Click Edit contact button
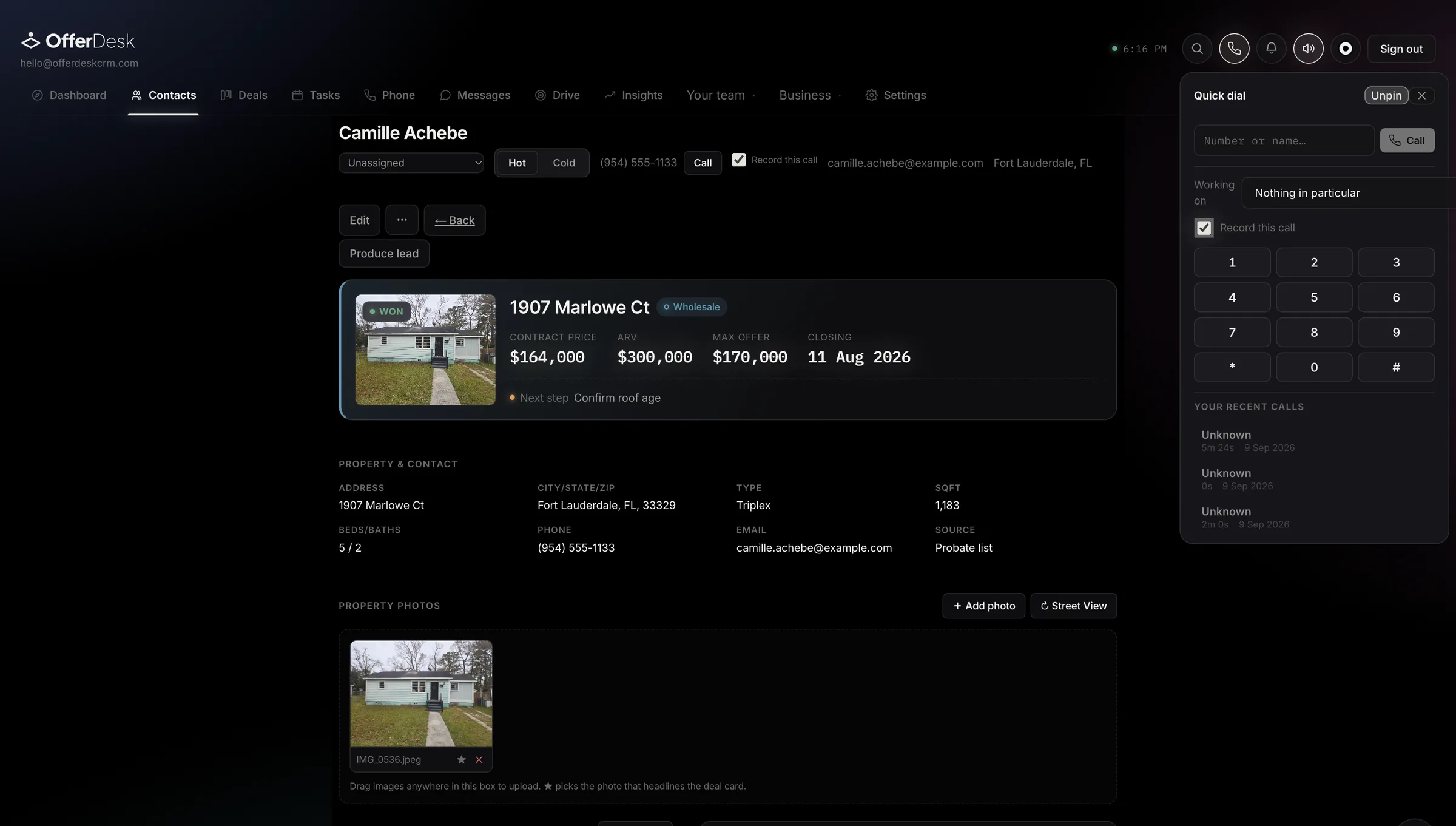Image resolution: width=1456 pixels, height=826 pixels. [x=359, y=220]
